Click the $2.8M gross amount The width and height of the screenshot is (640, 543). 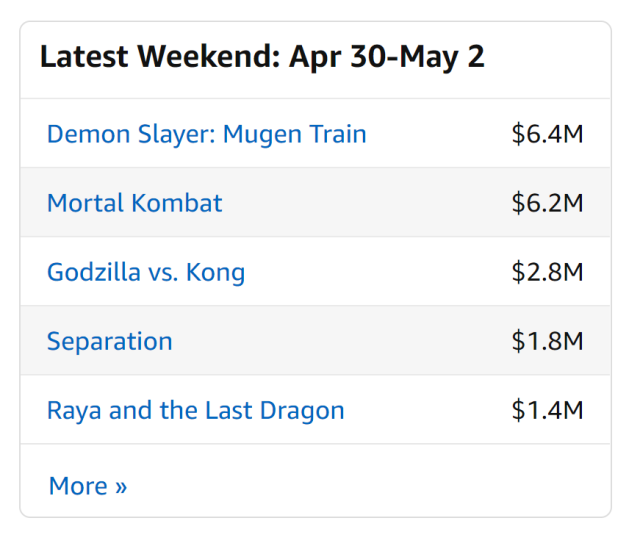pos(547,272)
